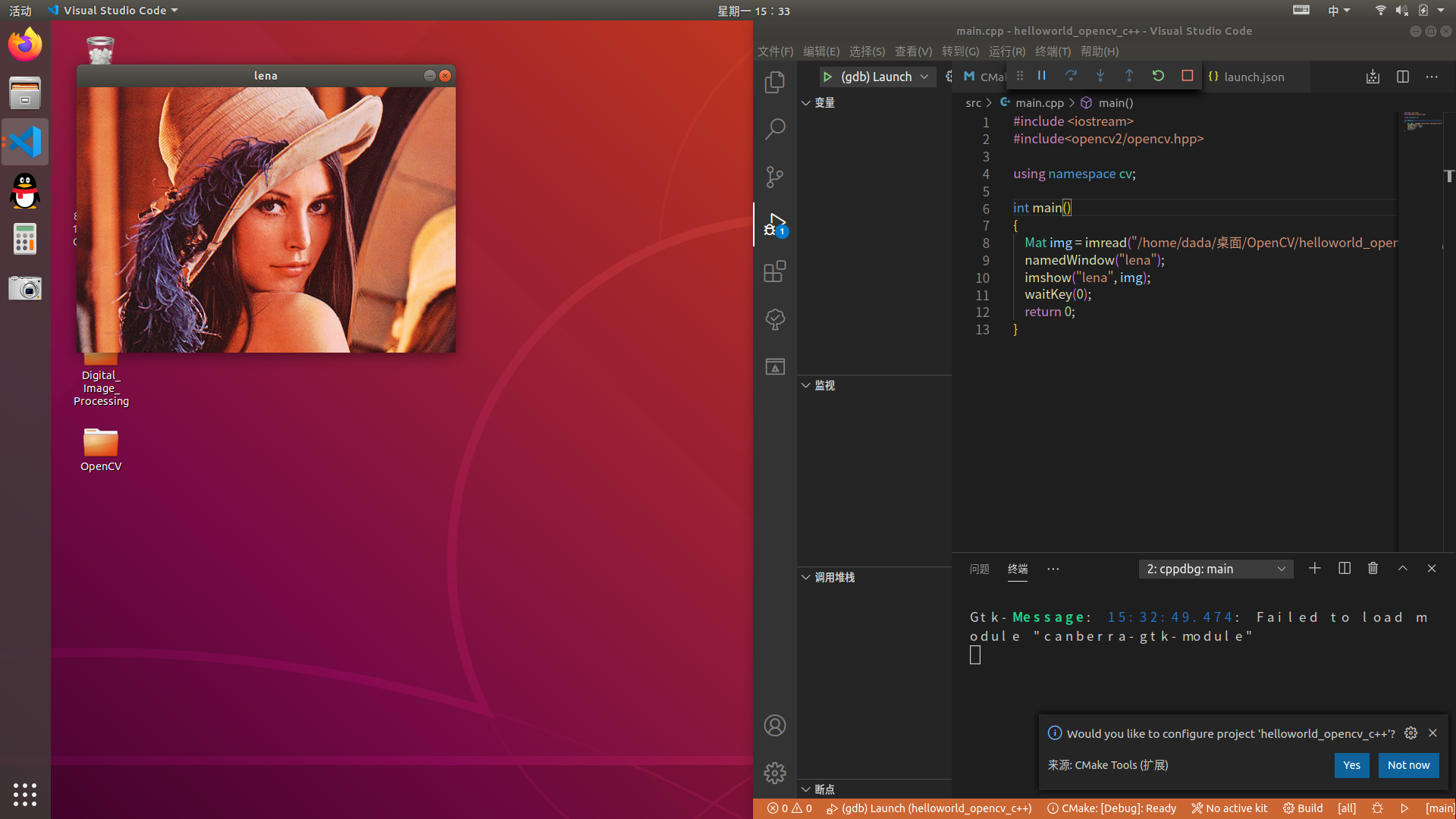The image size is (1456, 819).
Task: Open the 编辑(E) menu
Action: click(821, 52)
